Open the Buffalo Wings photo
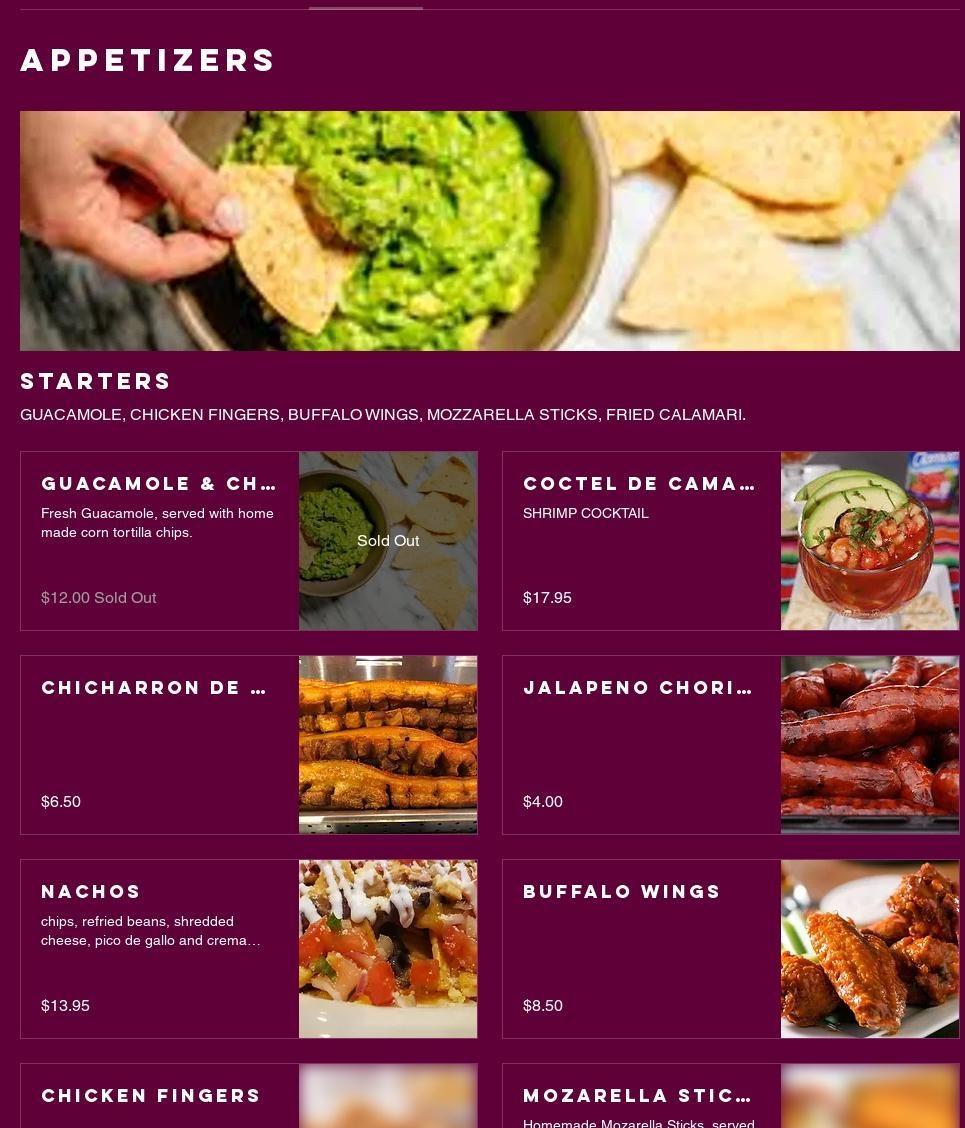965x1128 pixels. pyautogui.click(x=869, y=949)
